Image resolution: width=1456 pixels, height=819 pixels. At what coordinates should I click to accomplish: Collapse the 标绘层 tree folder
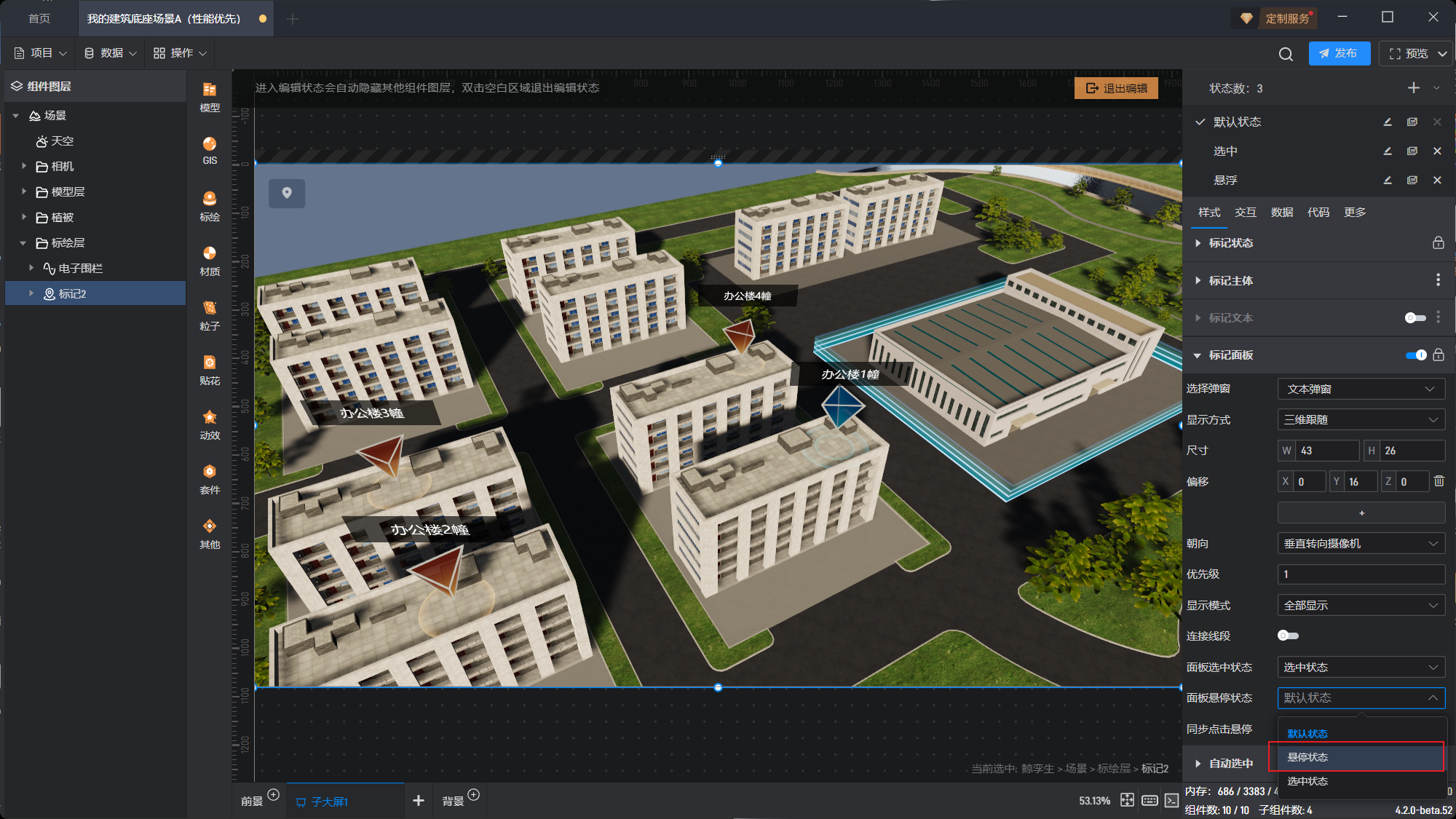pyautogui.click(x=23, y=243)
